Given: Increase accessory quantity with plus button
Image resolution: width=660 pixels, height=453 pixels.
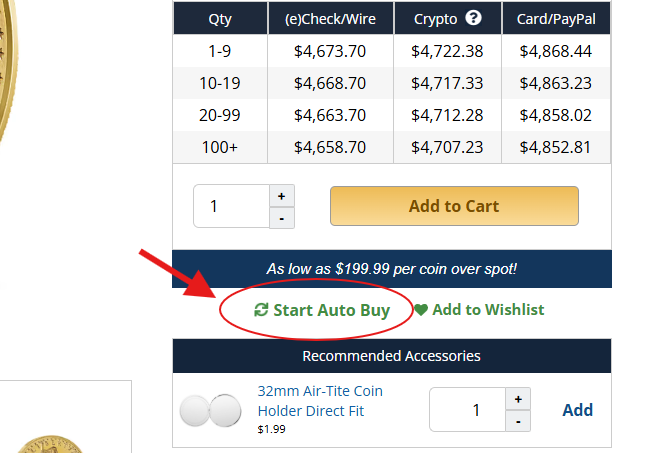Looking at the screenshot, I should click(x=518, y=399).
